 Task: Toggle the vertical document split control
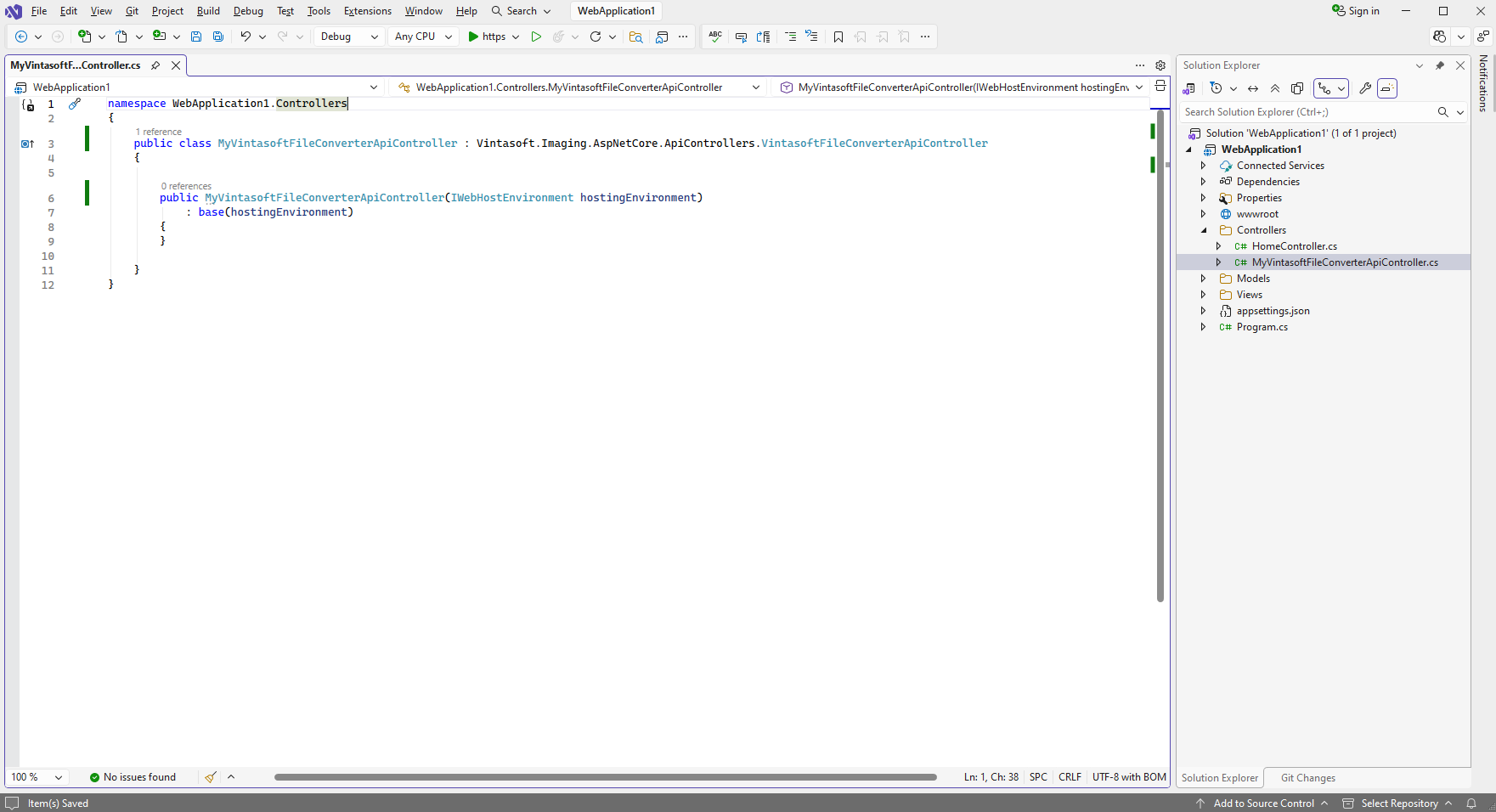[1160, 87]
